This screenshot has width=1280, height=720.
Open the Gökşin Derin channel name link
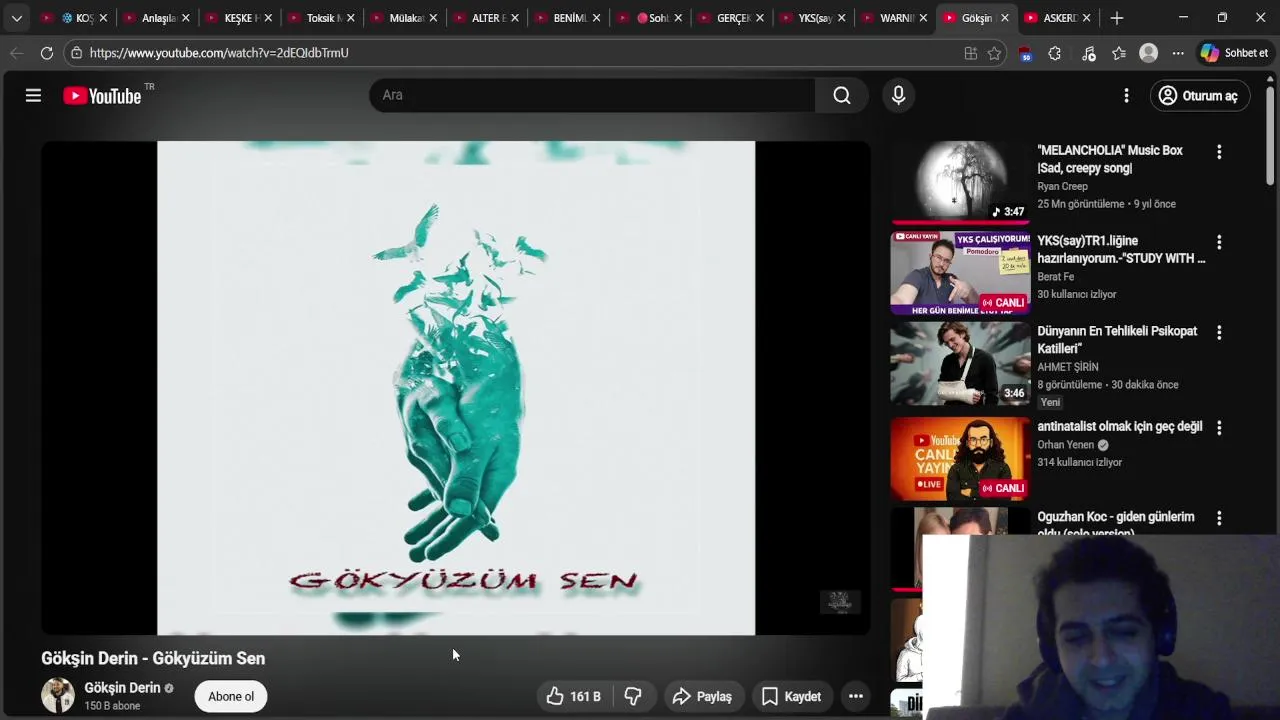coord(122,688)
